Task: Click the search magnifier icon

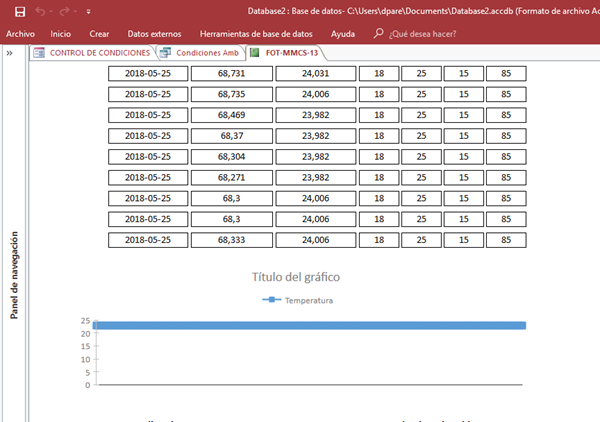Action: (x=378, y=33)
